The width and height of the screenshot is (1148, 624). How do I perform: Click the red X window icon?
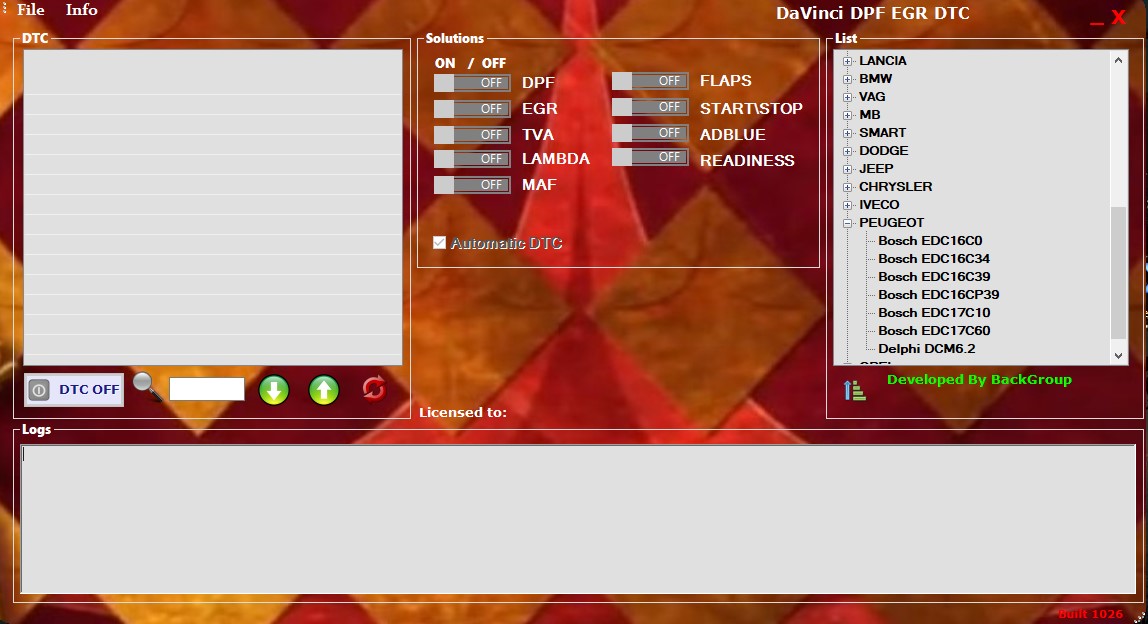tap(1118, 15)
